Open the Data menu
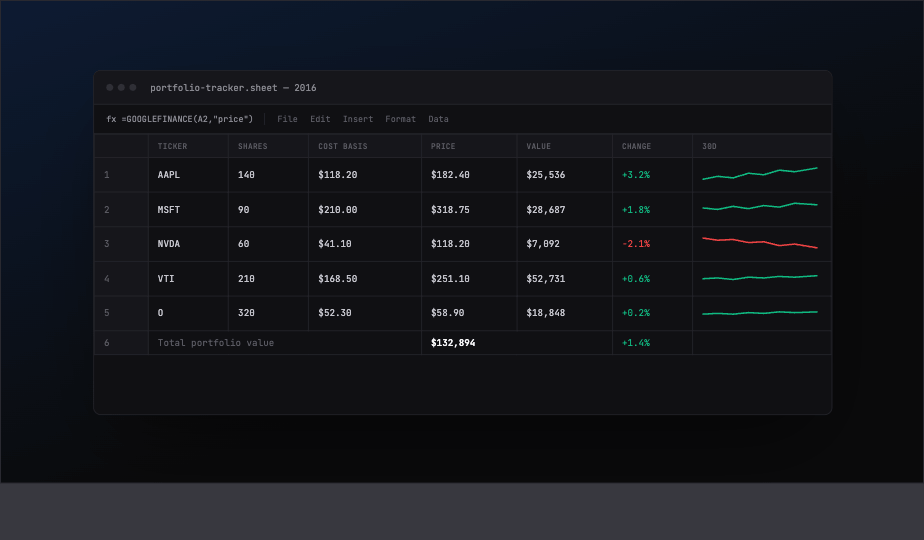Viewport: 924px width, 540px height. 438,119
